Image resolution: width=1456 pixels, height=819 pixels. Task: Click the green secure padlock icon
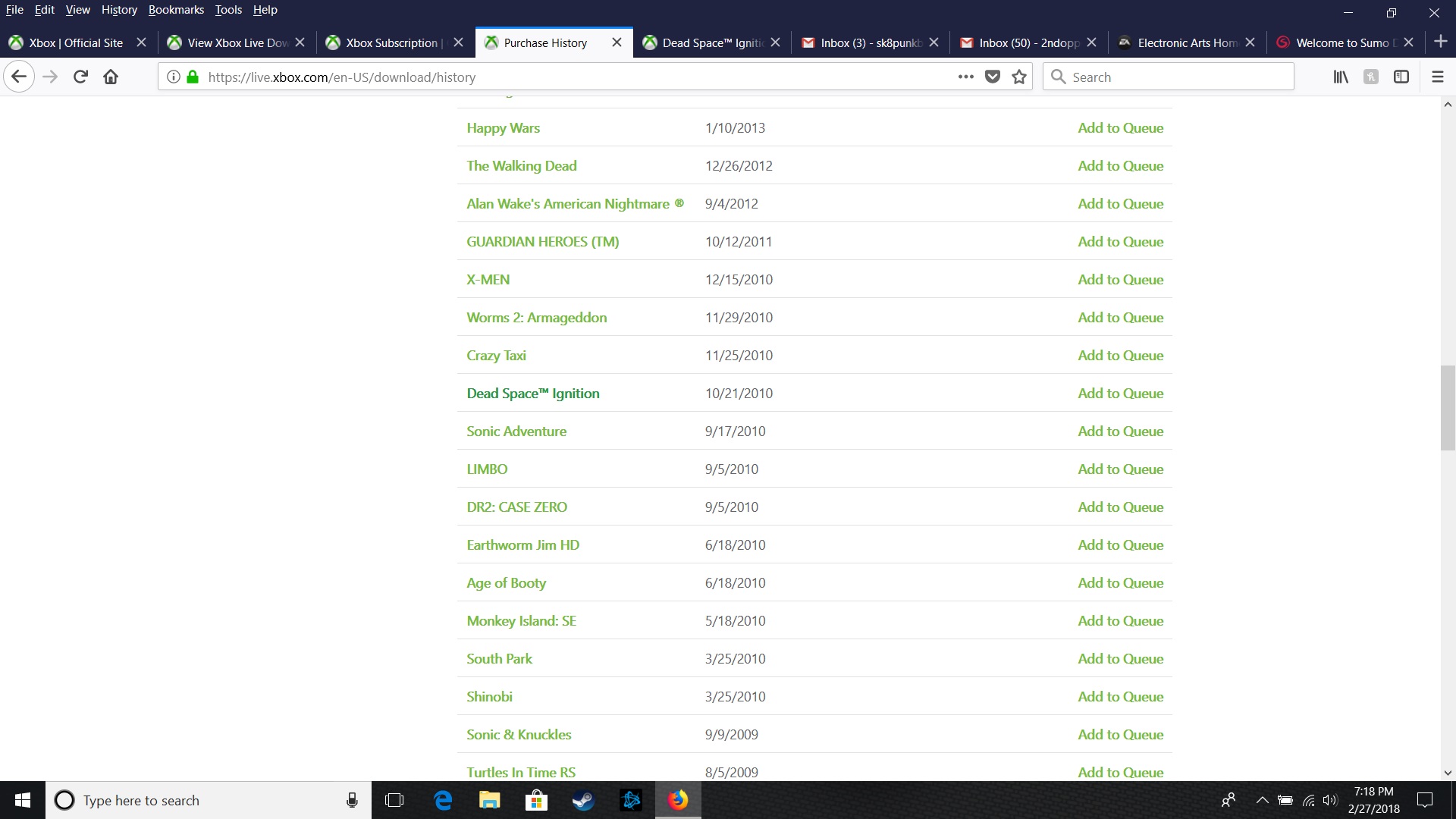click(x=193, y=77)
